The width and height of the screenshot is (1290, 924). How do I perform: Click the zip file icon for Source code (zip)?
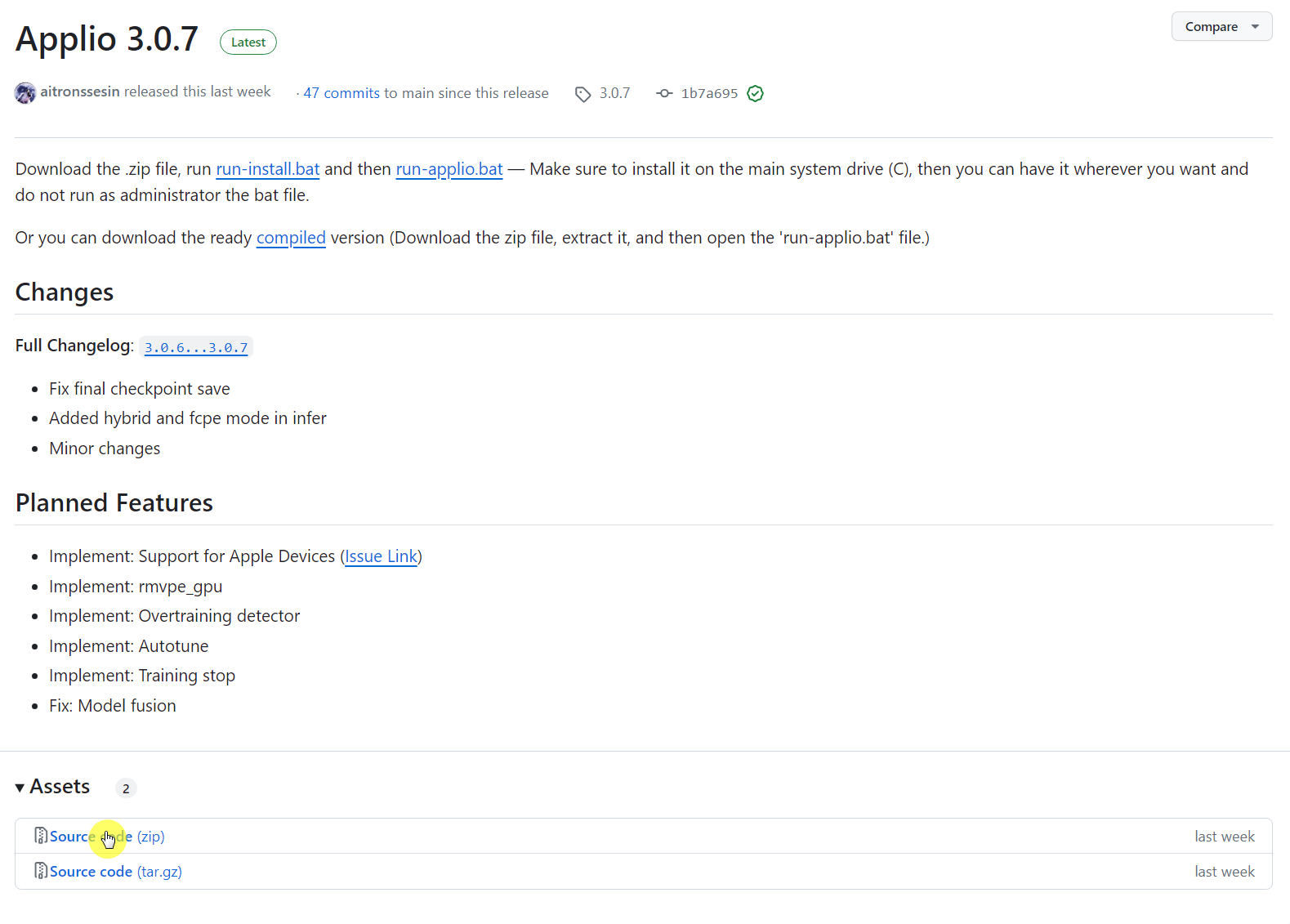coord(41,836)
